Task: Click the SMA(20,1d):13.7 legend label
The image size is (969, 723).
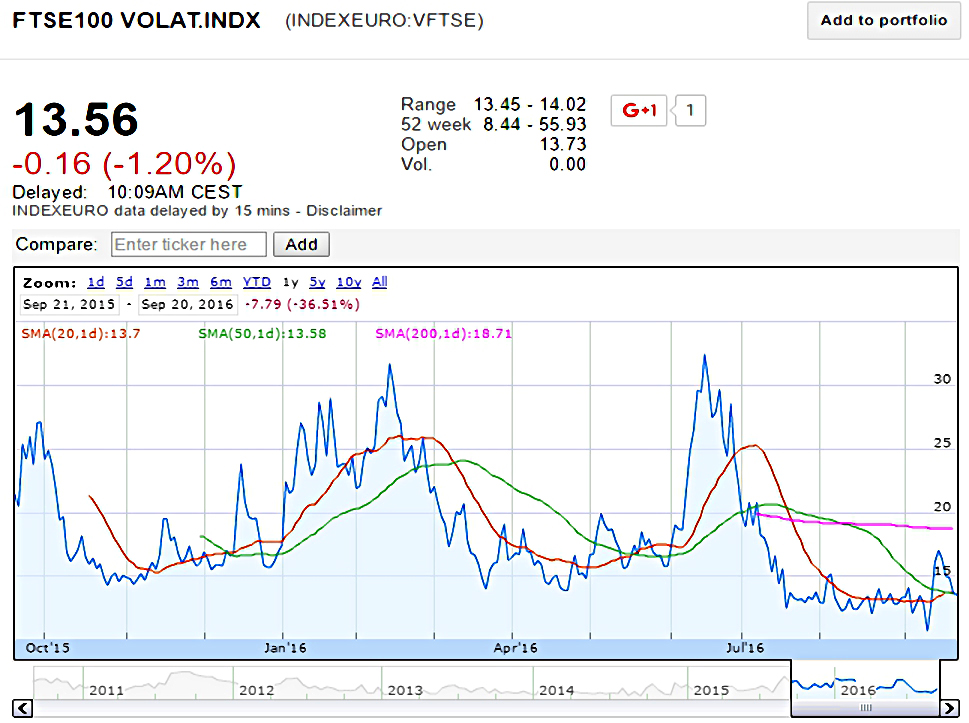Action: point(81,334)
